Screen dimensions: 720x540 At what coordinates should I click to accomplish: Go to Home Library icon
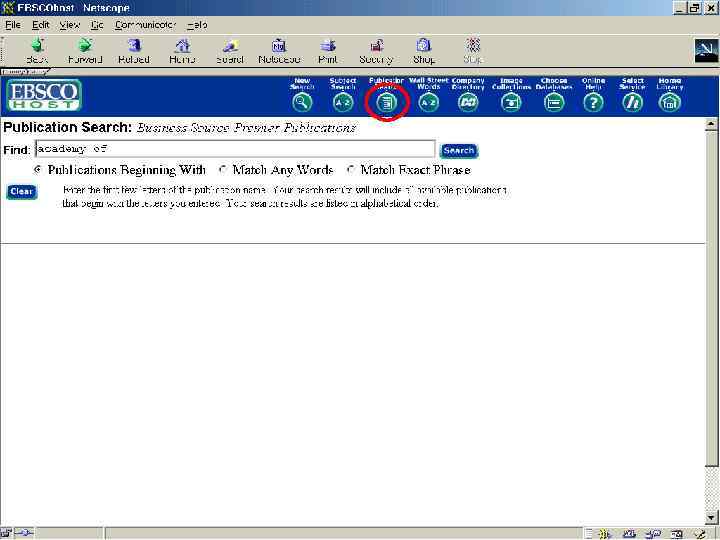point(669,102)
